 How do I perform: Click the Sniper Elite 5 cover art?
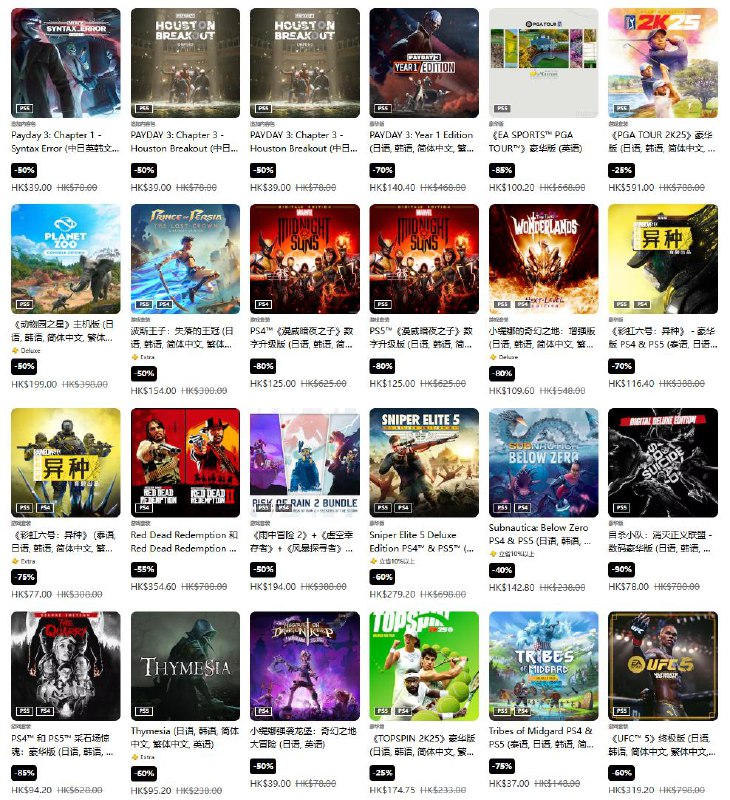coord(424,463)
